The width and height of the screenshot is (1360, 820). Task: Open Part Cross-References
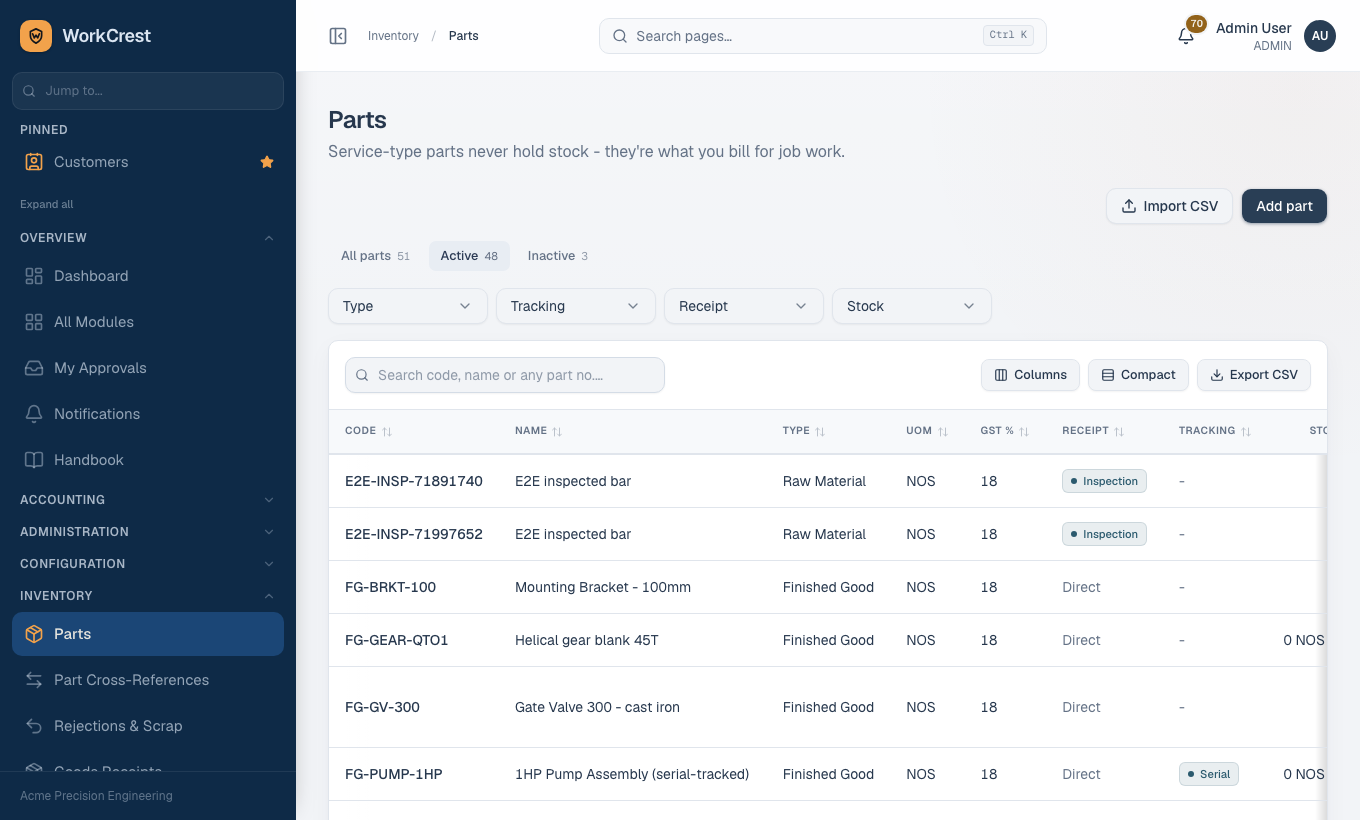pyautogui.click(x=148, y=680)
